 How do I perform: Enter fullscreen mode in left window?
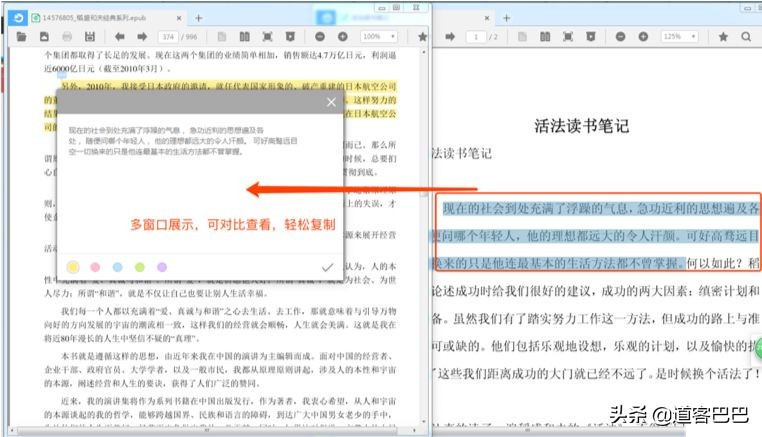coord(267,36)
